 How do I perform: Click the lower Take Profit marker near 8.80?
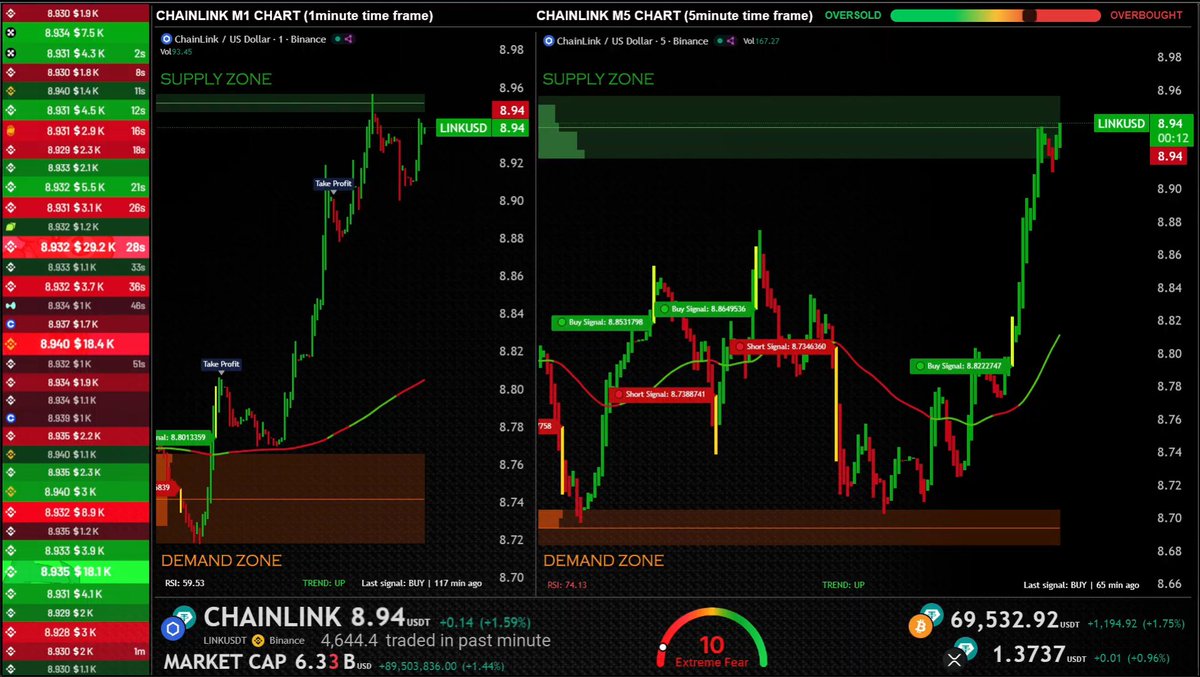point(221,364)
